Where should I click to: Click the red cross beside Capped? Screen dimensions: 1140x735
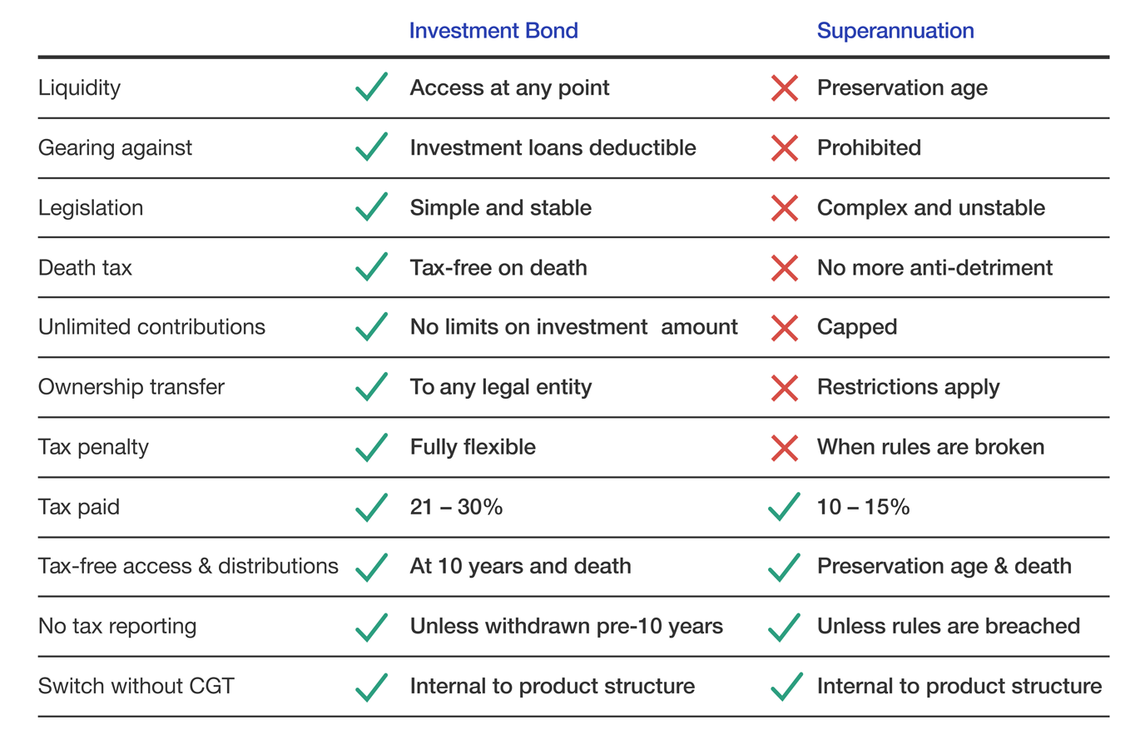click(x=784, y=328)
